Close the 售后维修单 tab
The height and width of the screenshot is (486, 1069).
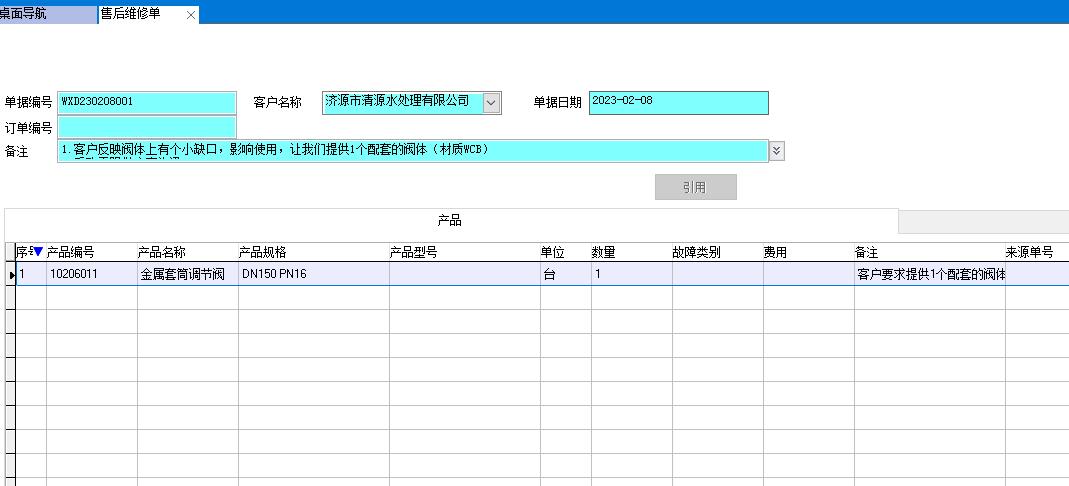191,15
